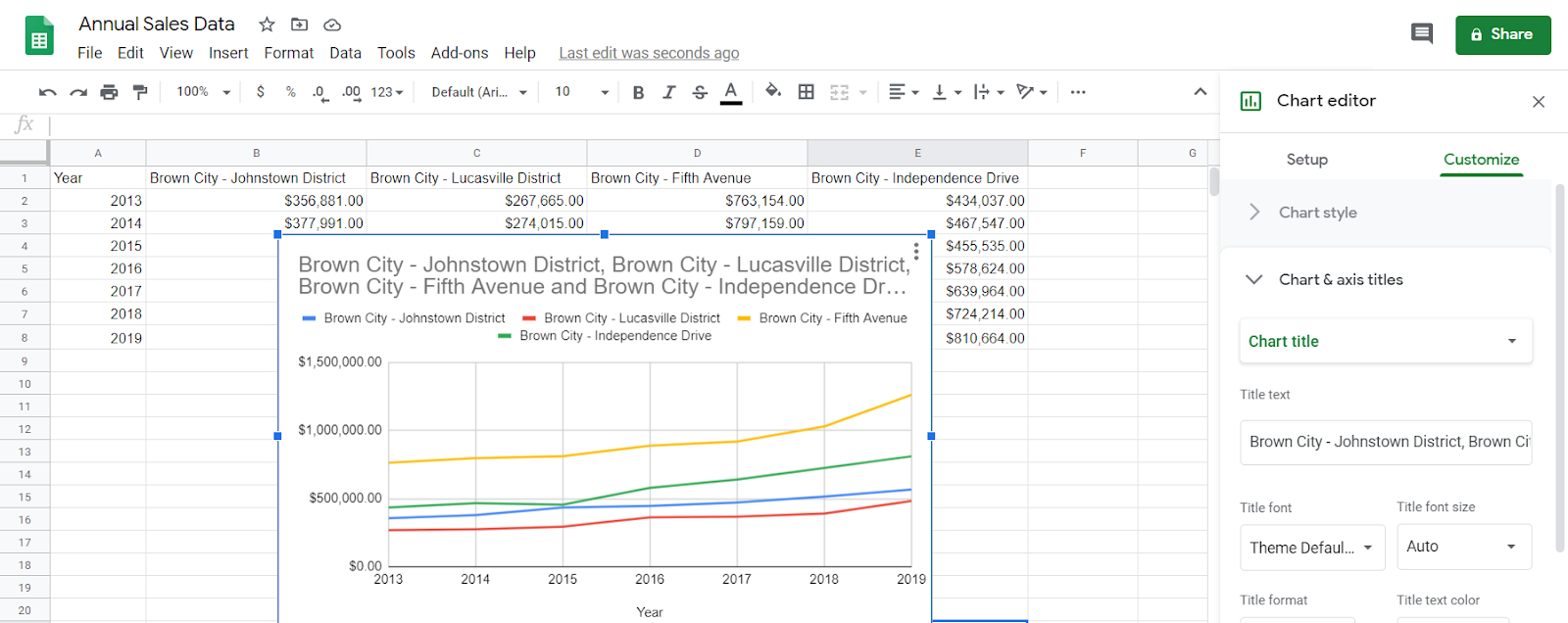This screenshot has height=623, width=1568.
Task: Open the Borders tool
Action: tap(807, 92)
